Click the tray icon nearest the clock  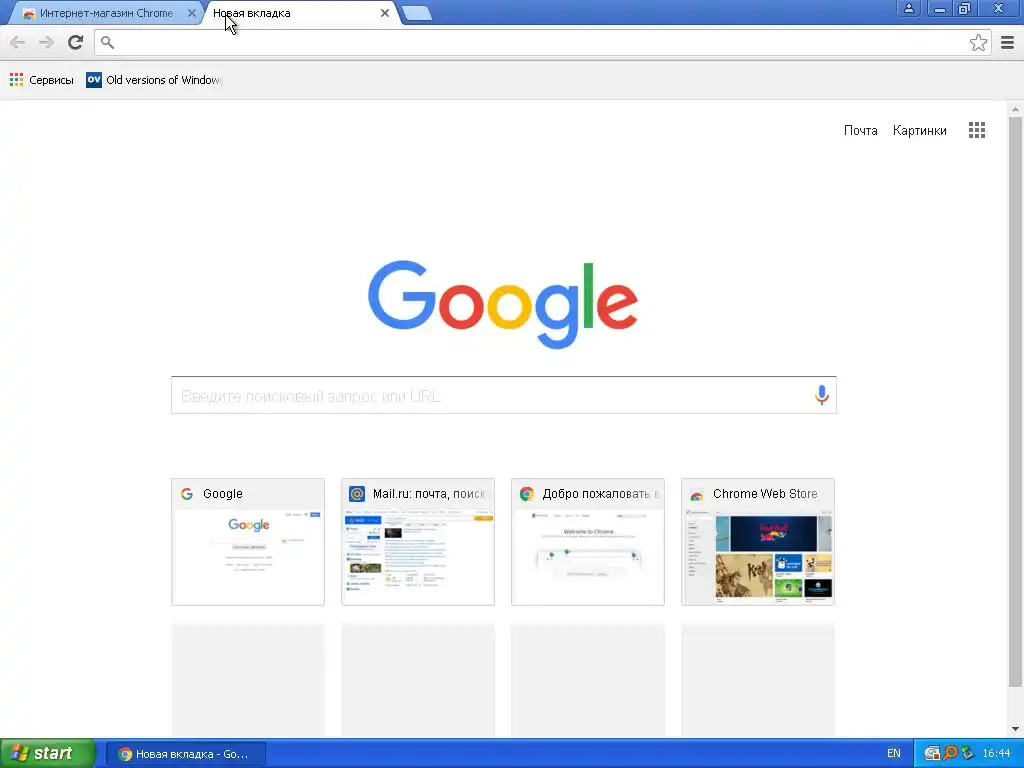click(x=968, y=754)
